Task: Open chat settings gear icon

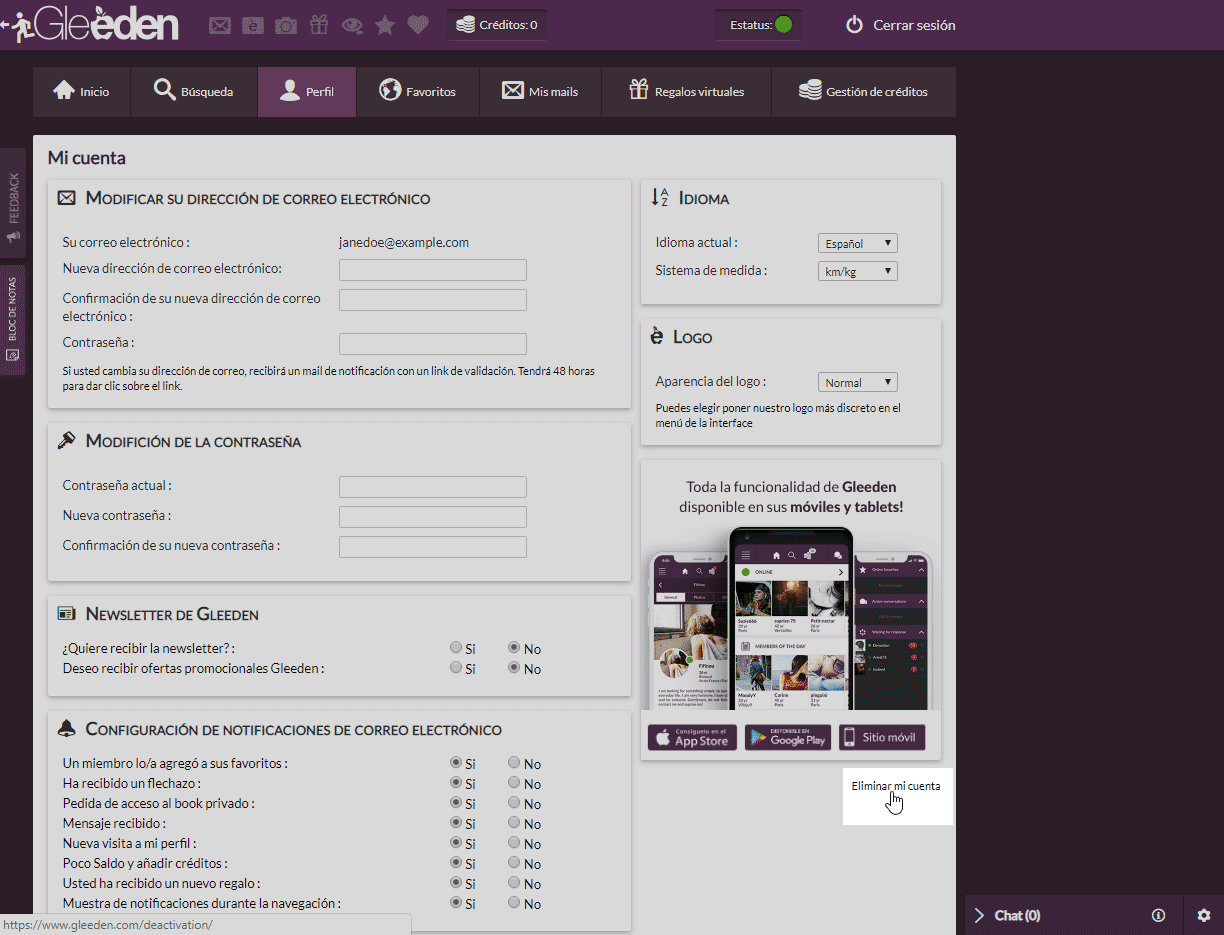Action: tap(1204, 915)
